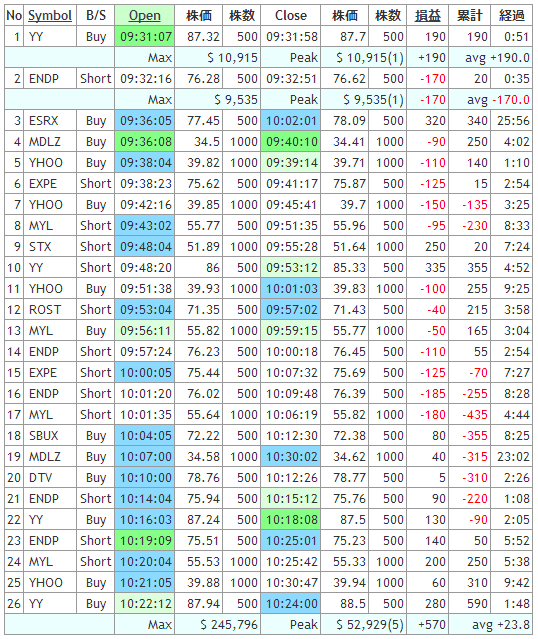Click the -255 cumulative value in row 16

point(475,394)
